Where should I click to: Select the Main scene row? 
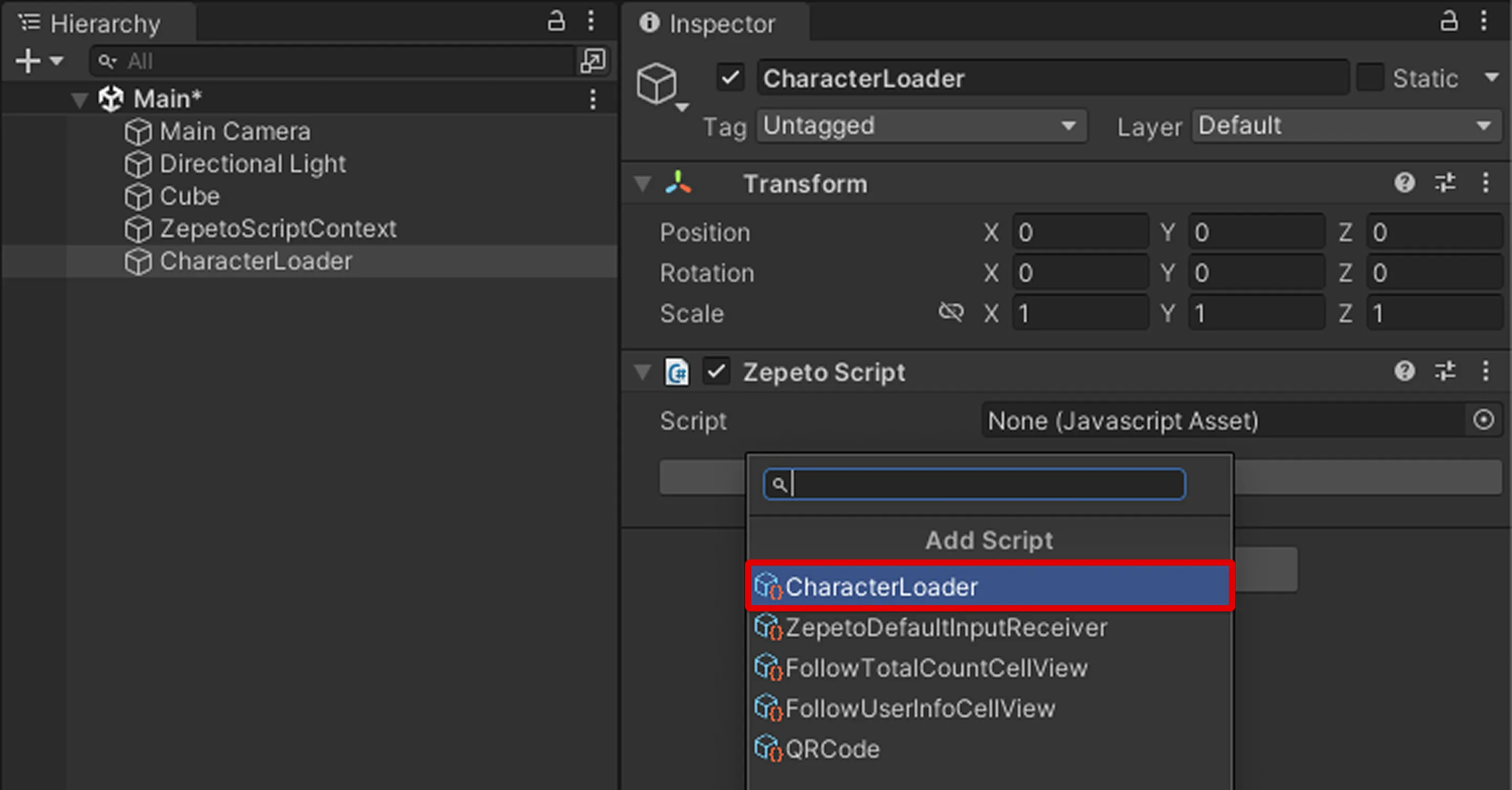pos(309,99)
